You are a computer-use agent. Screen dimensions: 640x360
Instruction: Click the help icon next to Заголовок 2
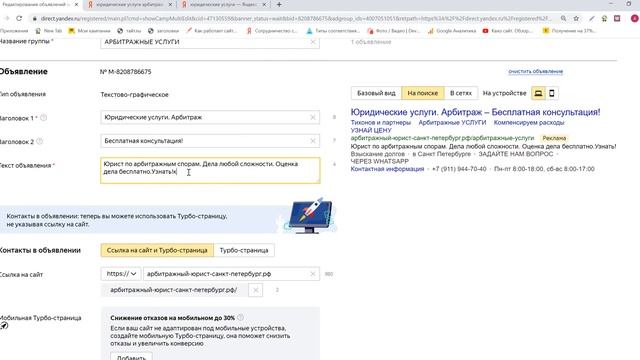pos(40,141)
